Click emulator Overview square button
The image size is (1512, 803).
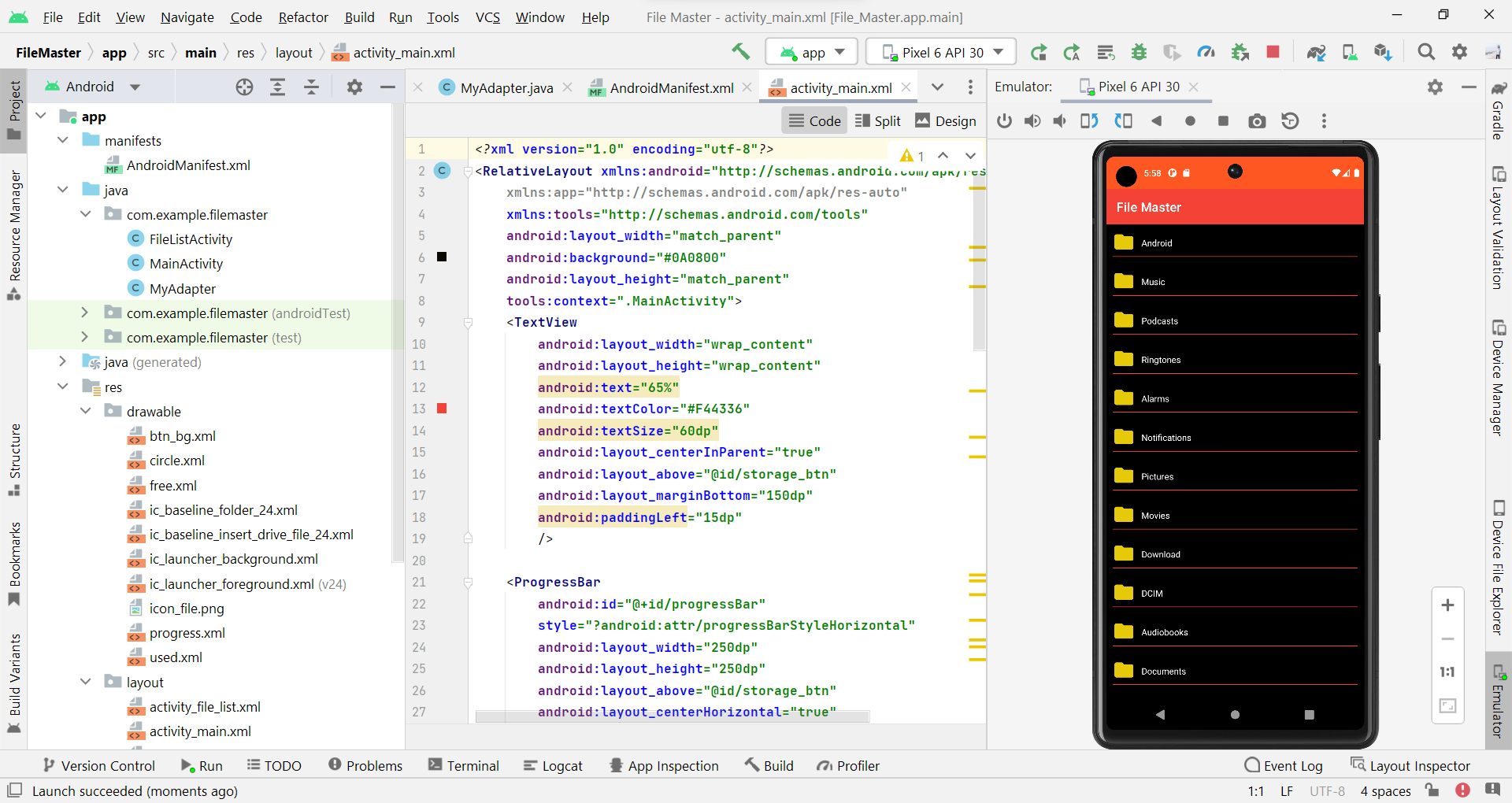point(1223,121)
